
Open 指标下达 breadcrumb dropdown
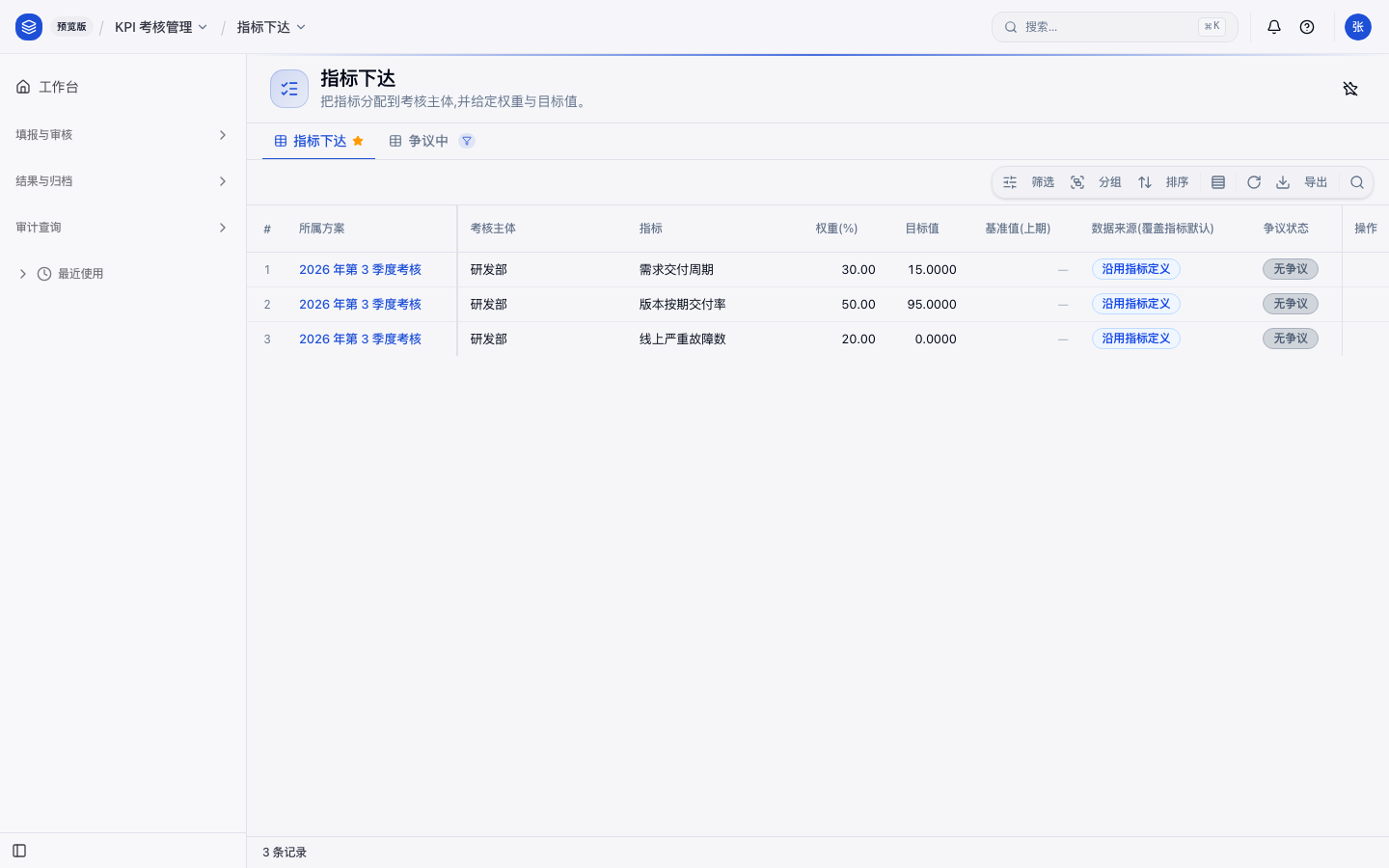click(271, 27)
